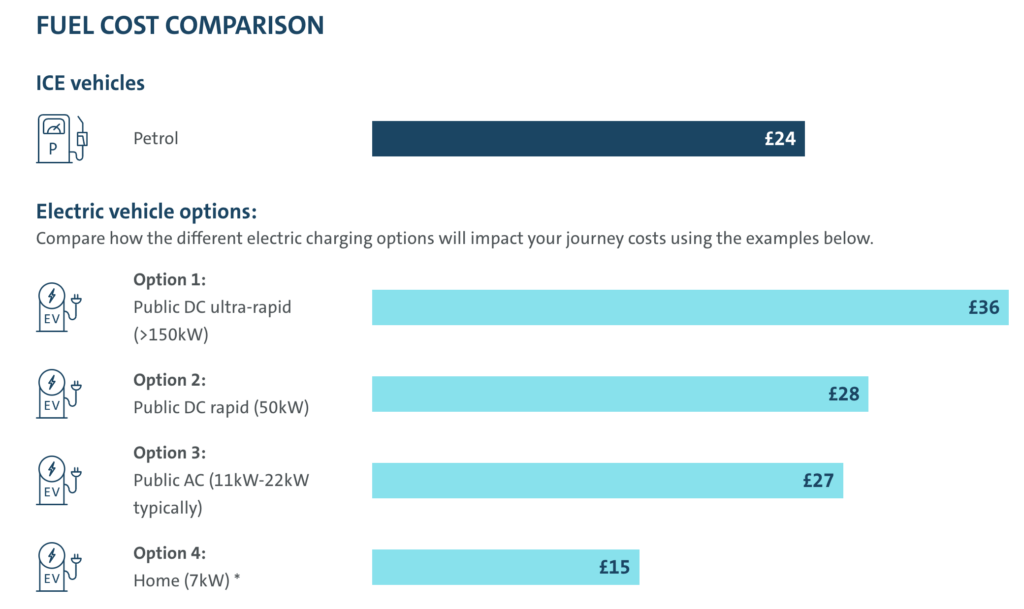This screenshot has height=609, width=1024.
Task: Click Public DC ultra-rapid (>150kW) text
Action: [212, 321]
